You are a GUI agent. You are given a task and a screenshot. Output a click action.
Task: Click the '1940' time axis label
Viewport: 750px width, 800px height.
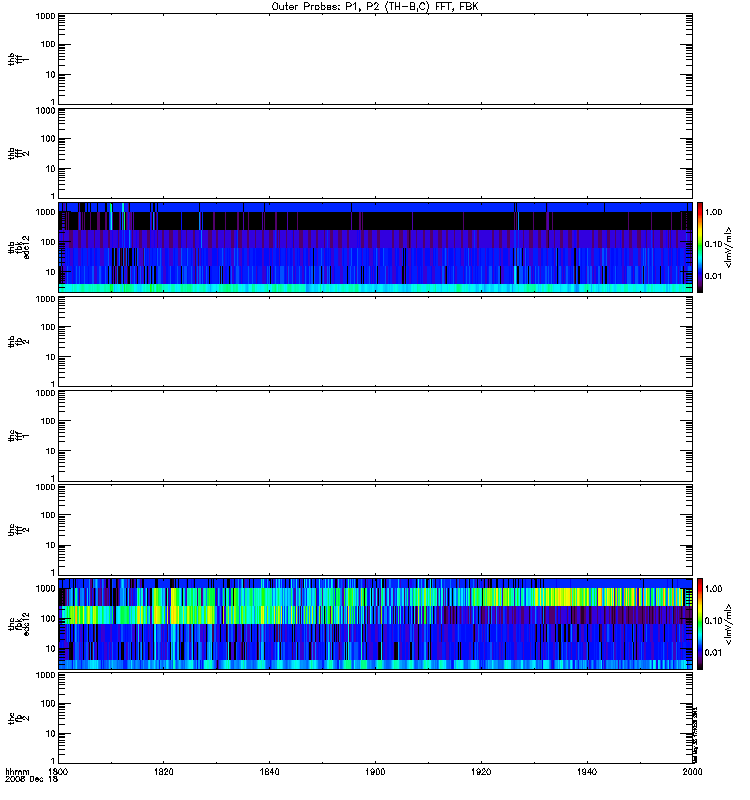tap(587, 771)
